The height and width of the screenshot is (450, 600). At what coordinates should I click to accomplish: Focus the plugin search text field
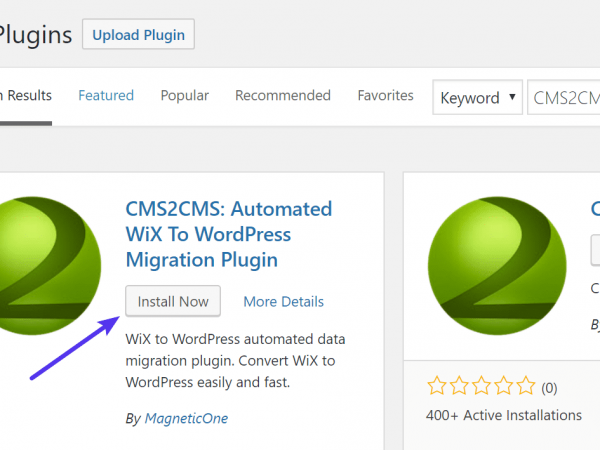(x=563, y=98)
